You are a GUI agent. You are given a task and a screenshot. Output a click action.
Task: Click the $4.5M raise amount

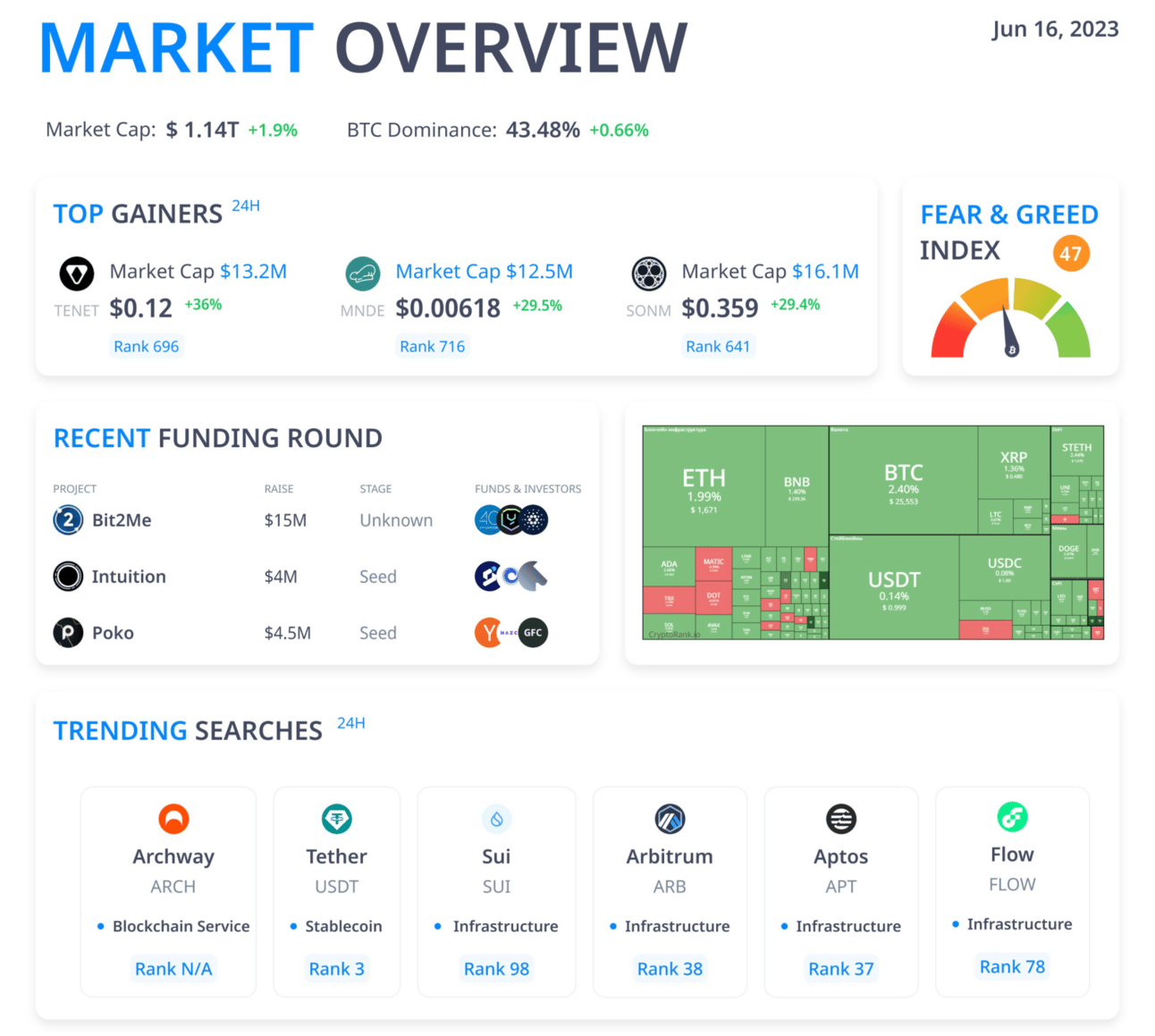(x=288, y=633)
